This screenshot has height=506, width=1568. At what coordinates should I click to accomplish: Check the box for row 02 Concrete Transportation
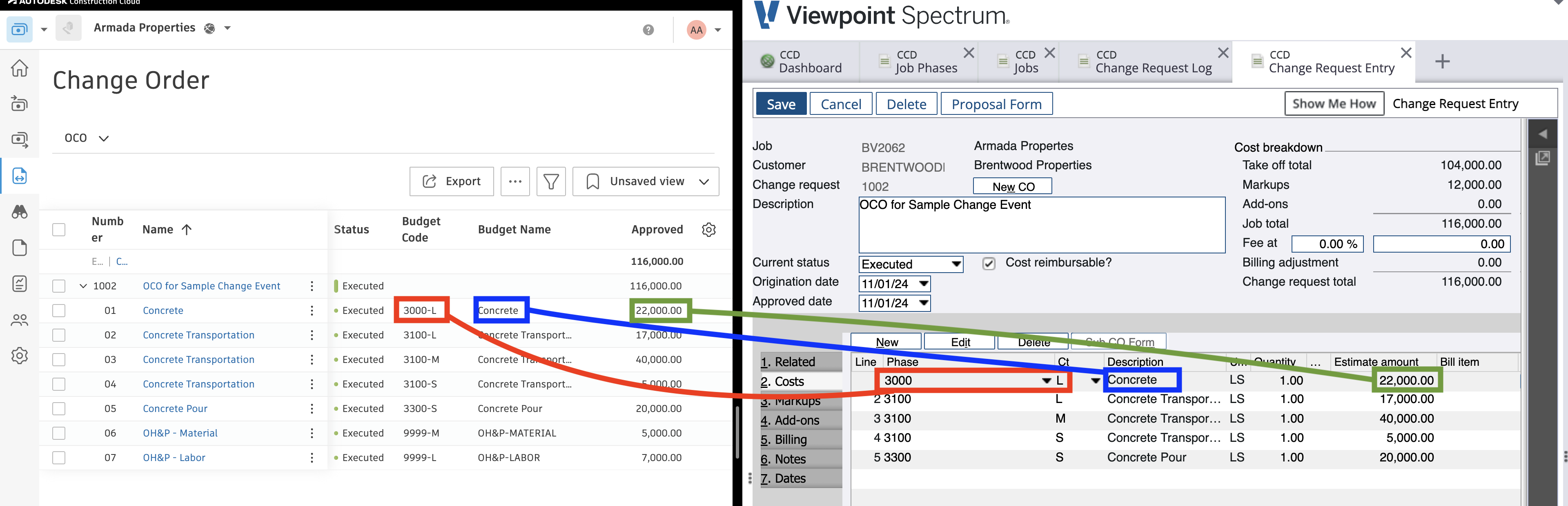(x=58, y=335)
